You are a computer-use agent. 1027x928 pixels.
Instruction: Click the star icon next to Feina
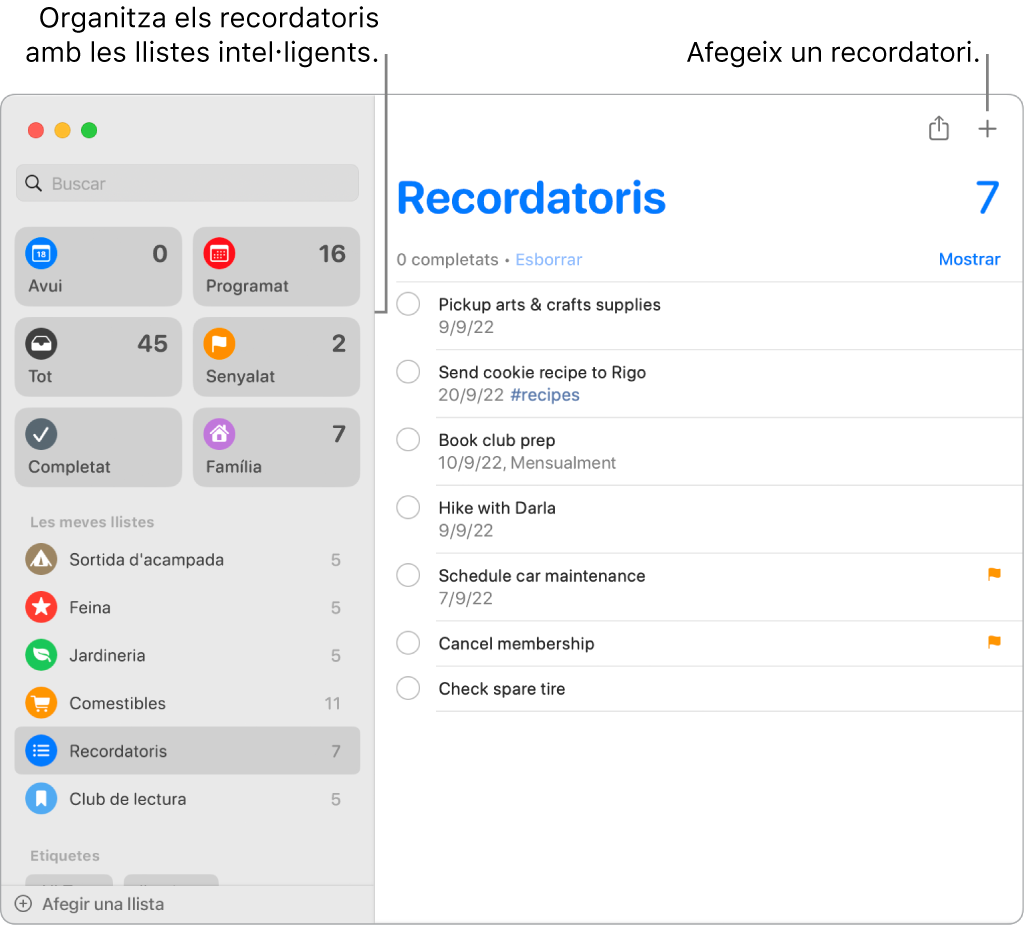pyautogui.click(x=40, y=607)
